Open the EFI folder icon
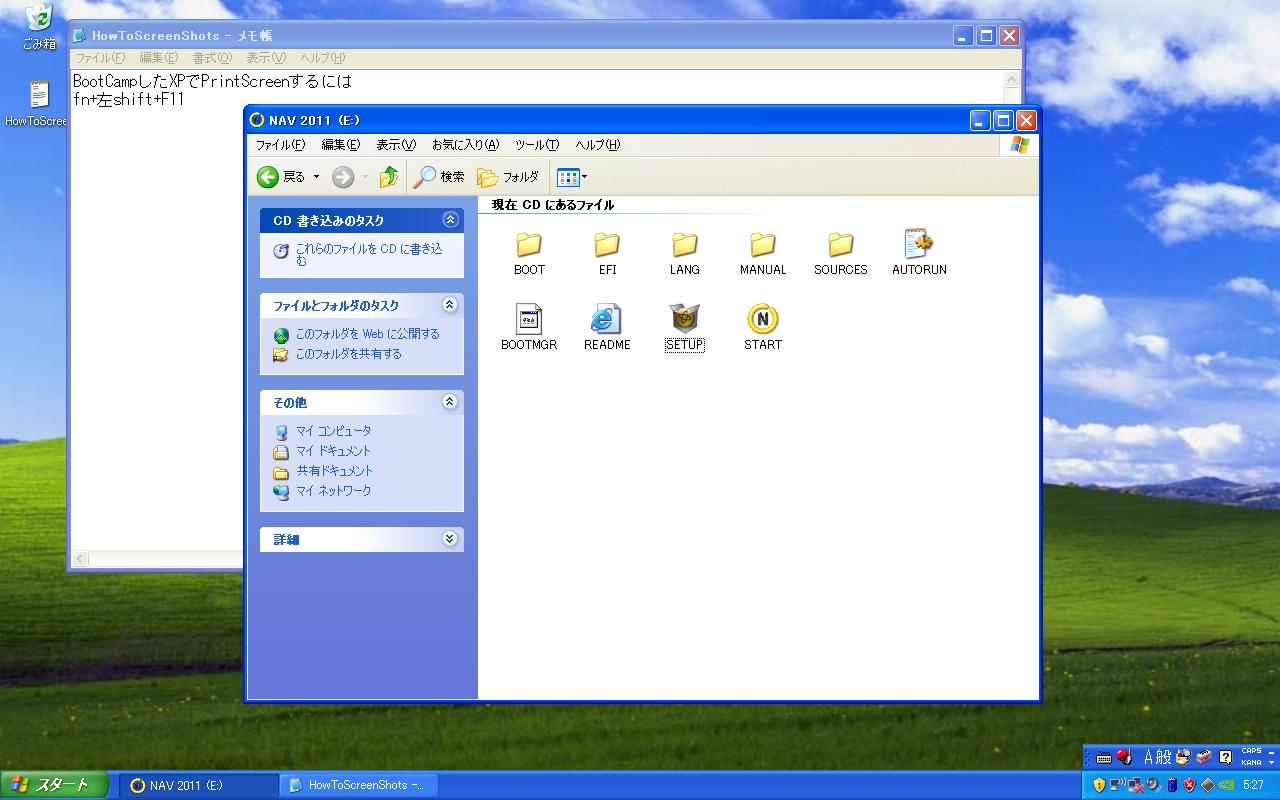The width and height of the screenshot is (1280, 800). [x=607, y=244]
